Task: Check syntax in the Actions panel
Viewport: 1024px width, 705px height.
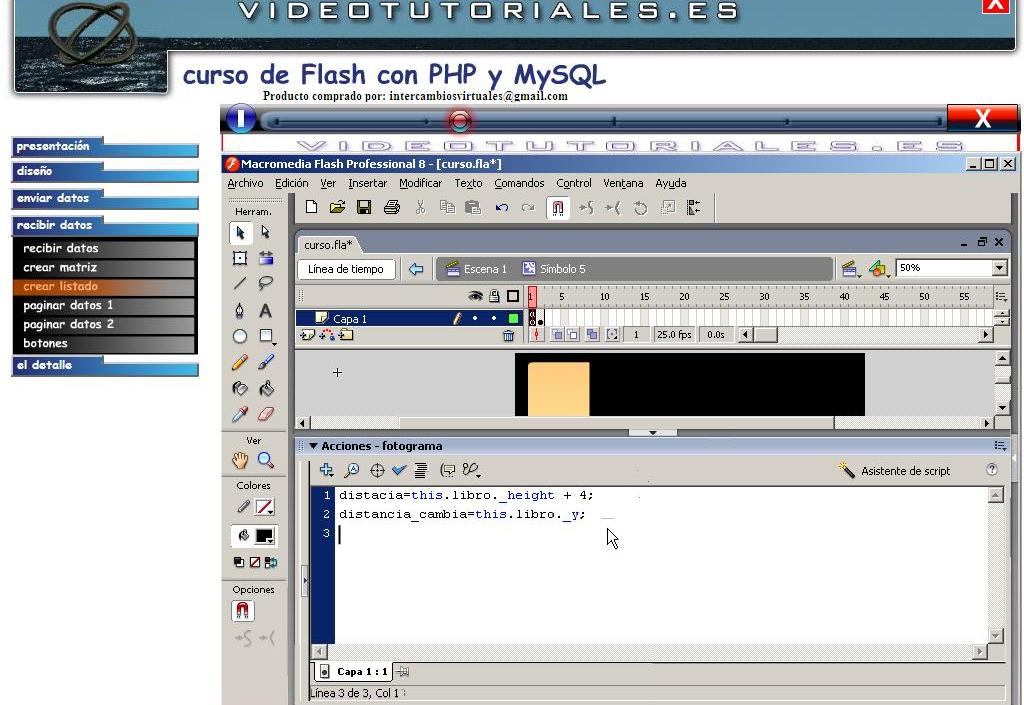Action: pos(398,470)
